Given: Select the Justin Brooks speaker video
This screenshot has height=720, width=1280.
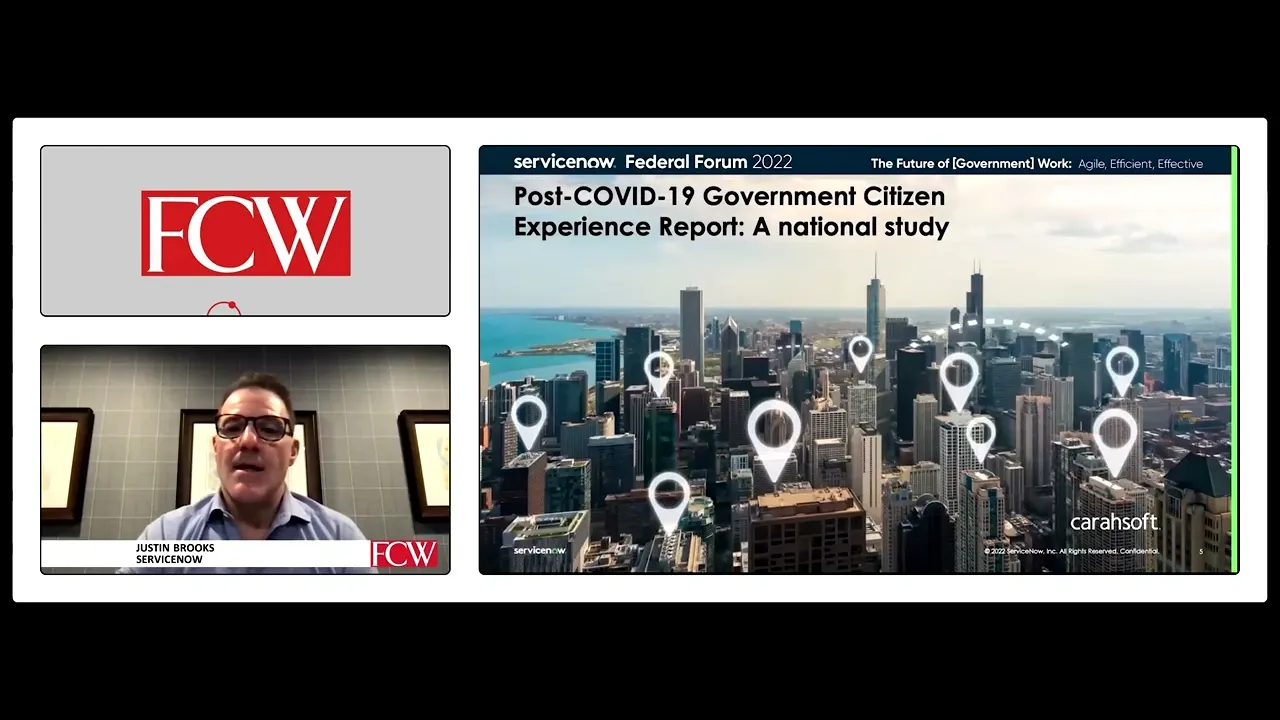Looking at the screenshot, I should (245, 459).
